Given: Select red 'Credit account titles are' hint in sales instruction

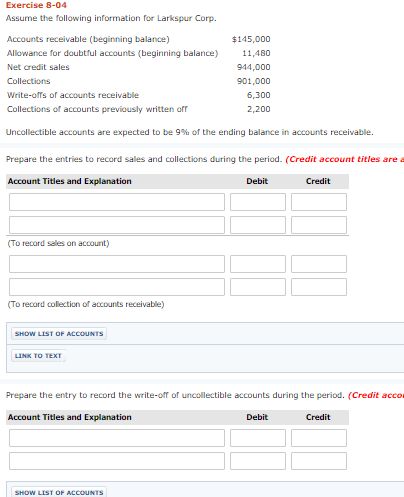Looking at the screenshot, I should click(x=345, y=159).
